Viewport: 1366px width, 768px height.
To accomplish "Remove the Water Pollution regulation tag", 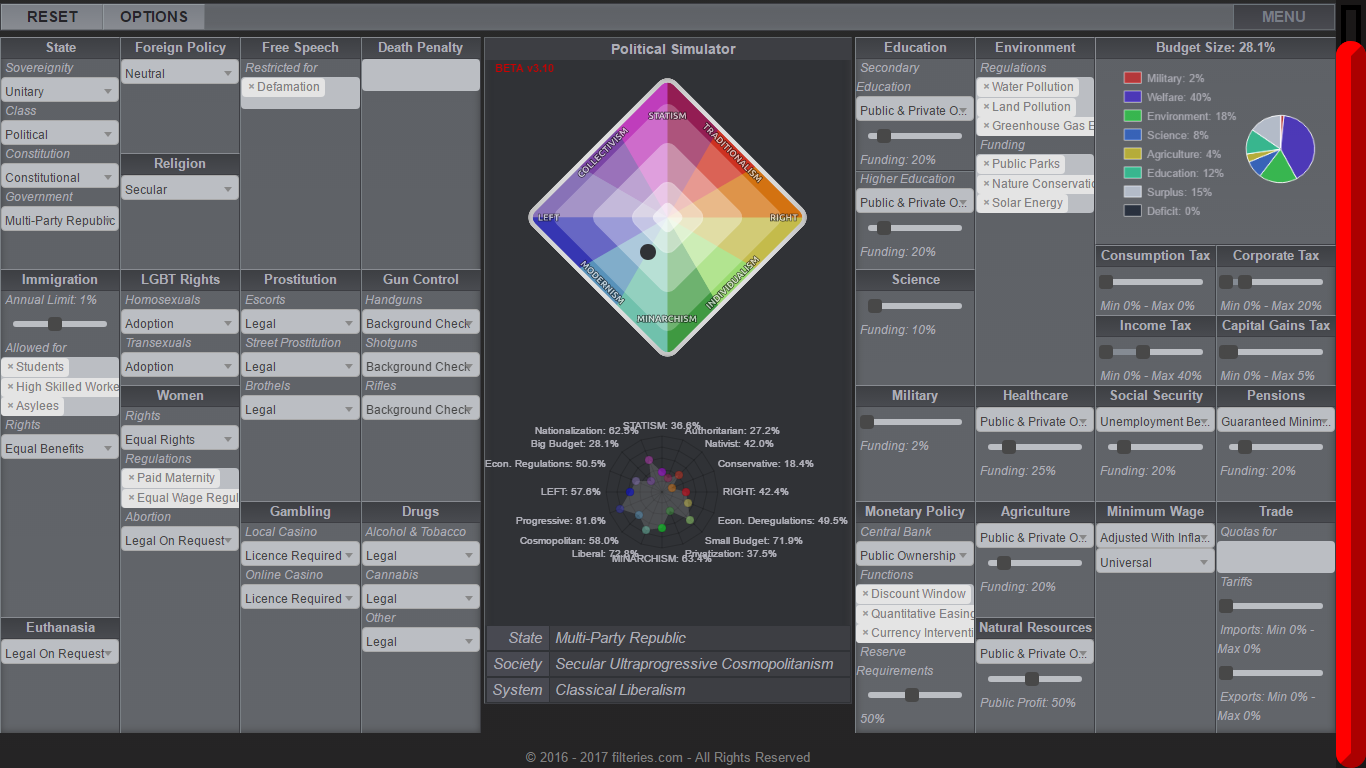I will [x=986, y=87].
